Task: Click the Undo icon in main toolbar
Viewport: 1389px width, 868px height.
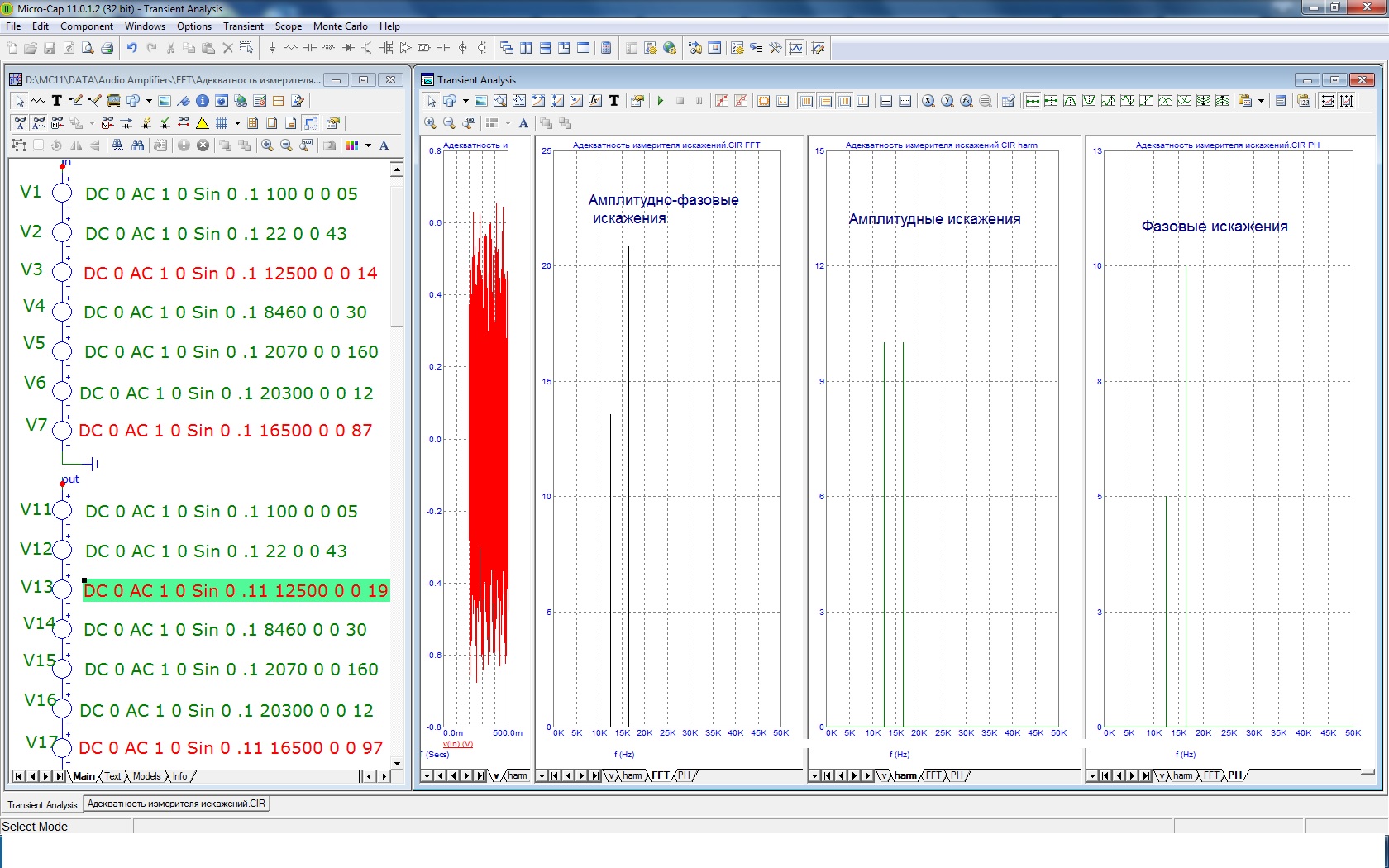Action: pyautogui.click(x=132, y=48)
